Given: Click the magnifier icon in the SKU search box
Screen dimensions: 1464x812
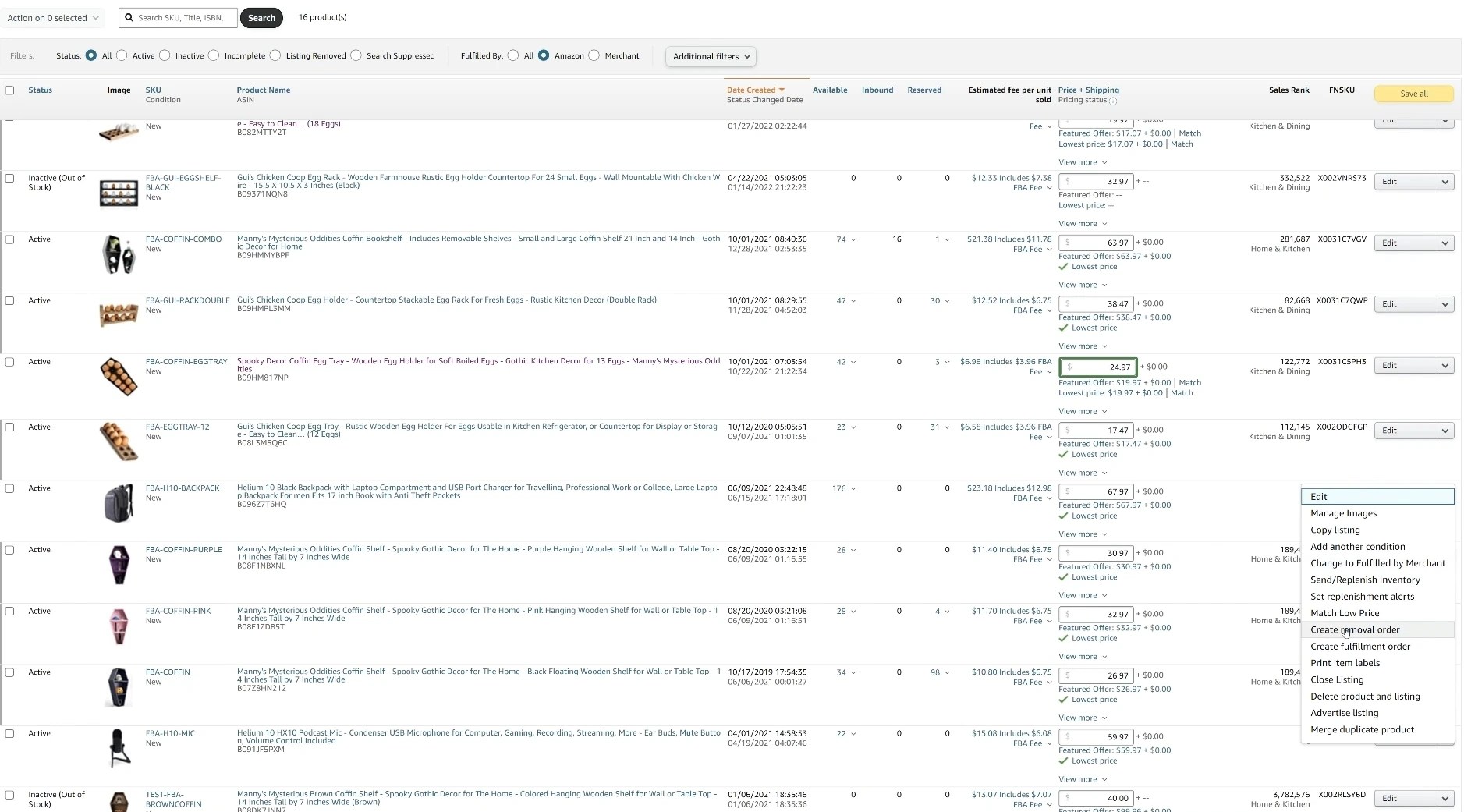Looking at the screenshot, I should click(x=129, y=17).
